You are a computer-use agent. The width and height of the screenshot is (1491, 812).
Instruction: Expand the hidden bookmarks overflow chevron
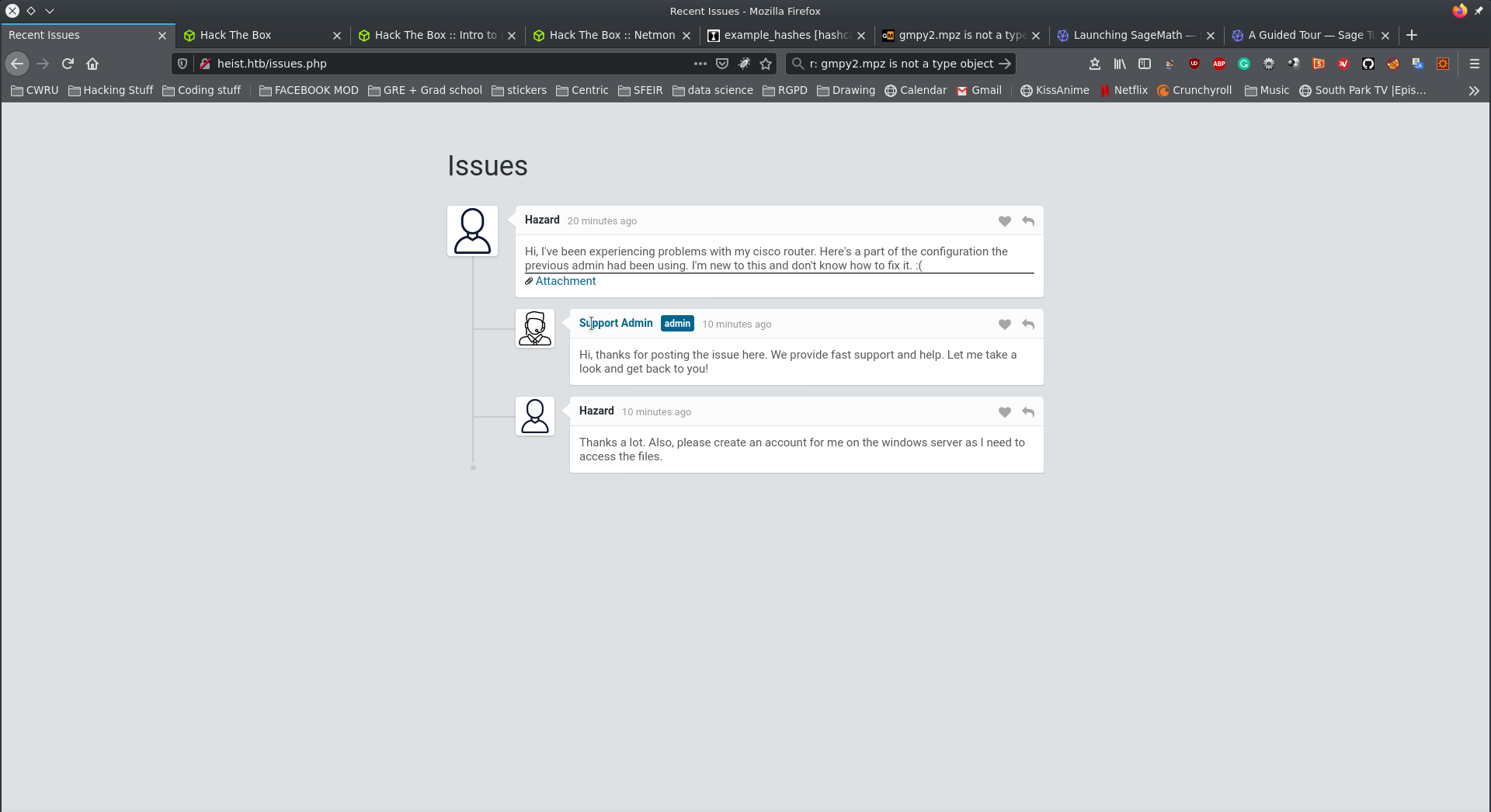[1473, 91]
